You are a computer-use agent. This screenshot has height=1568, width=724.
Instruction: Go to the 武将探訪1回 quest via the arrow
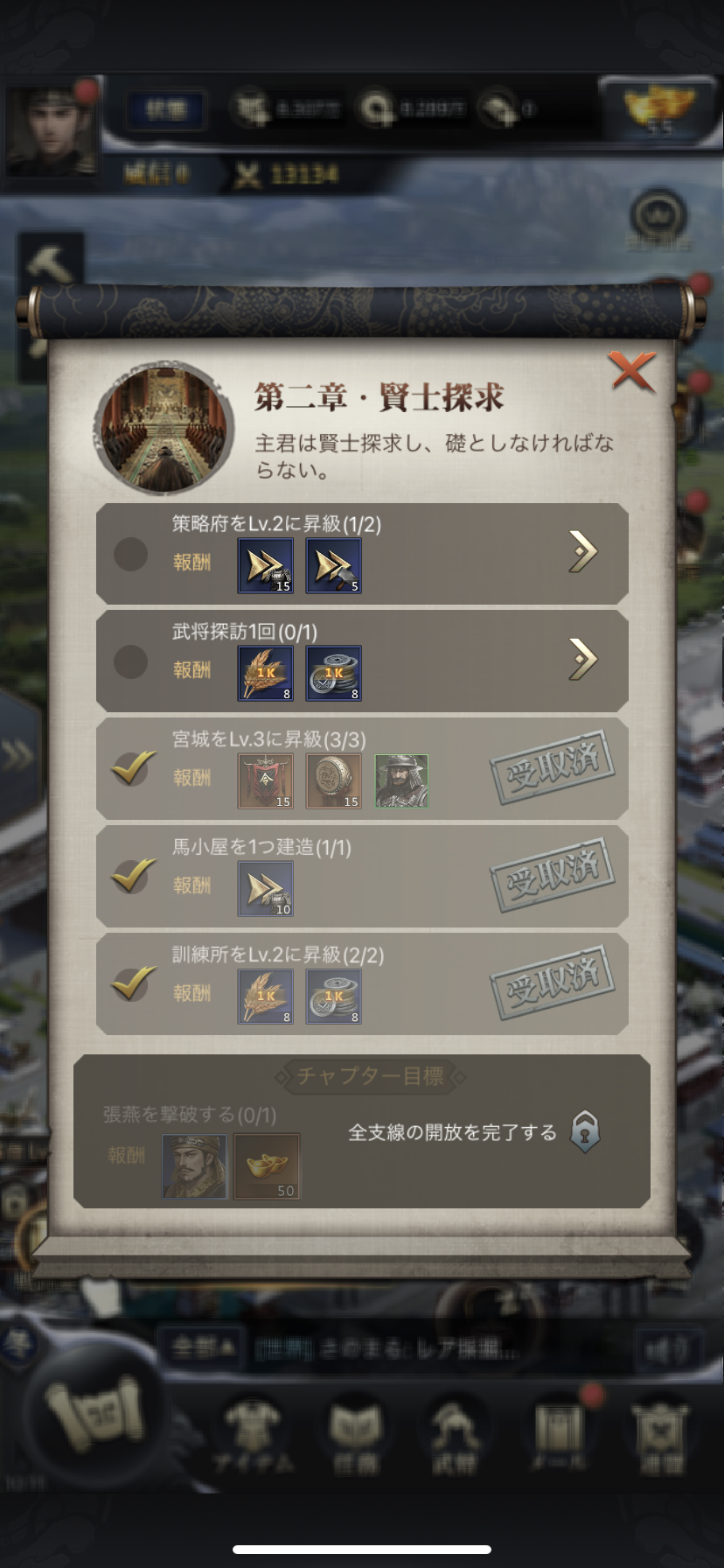tap(583, 659)
